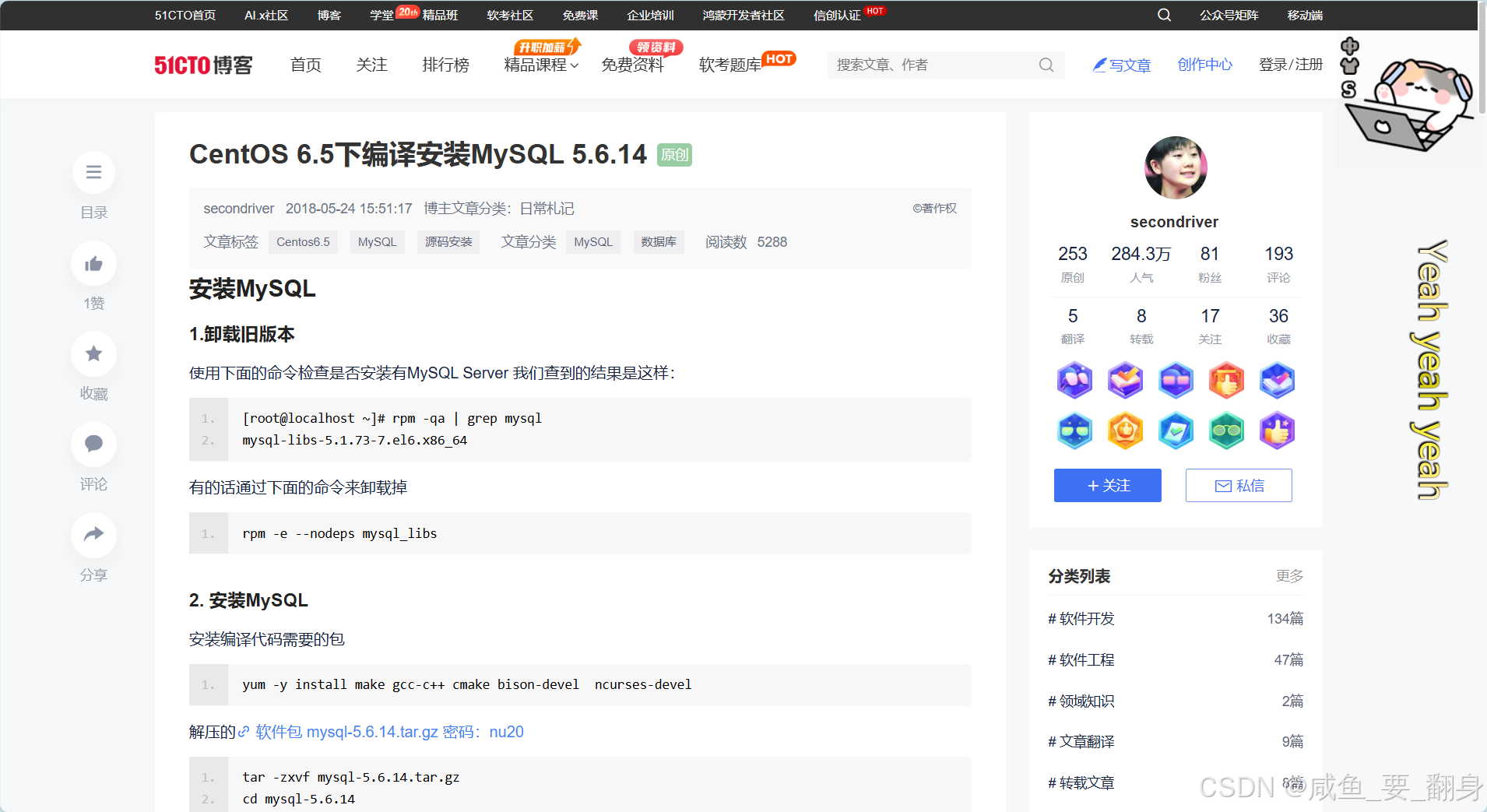Click the sunglasses badge starting second row
Image resolution: width=1487 pixels, height=812 pixels.
point(1074,431)
